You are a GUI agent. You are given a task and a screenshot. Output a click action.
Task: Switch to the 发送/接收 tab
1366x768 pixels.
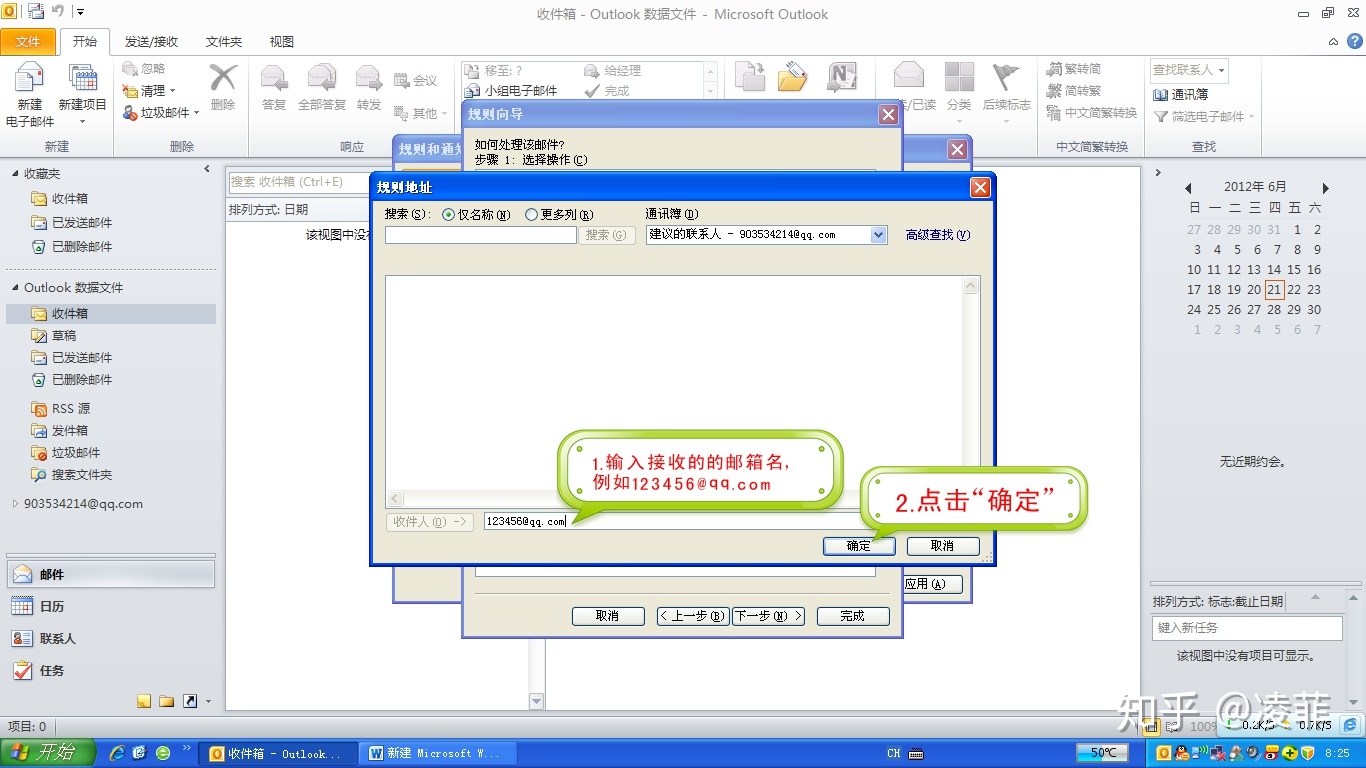(x=151, y=42)
